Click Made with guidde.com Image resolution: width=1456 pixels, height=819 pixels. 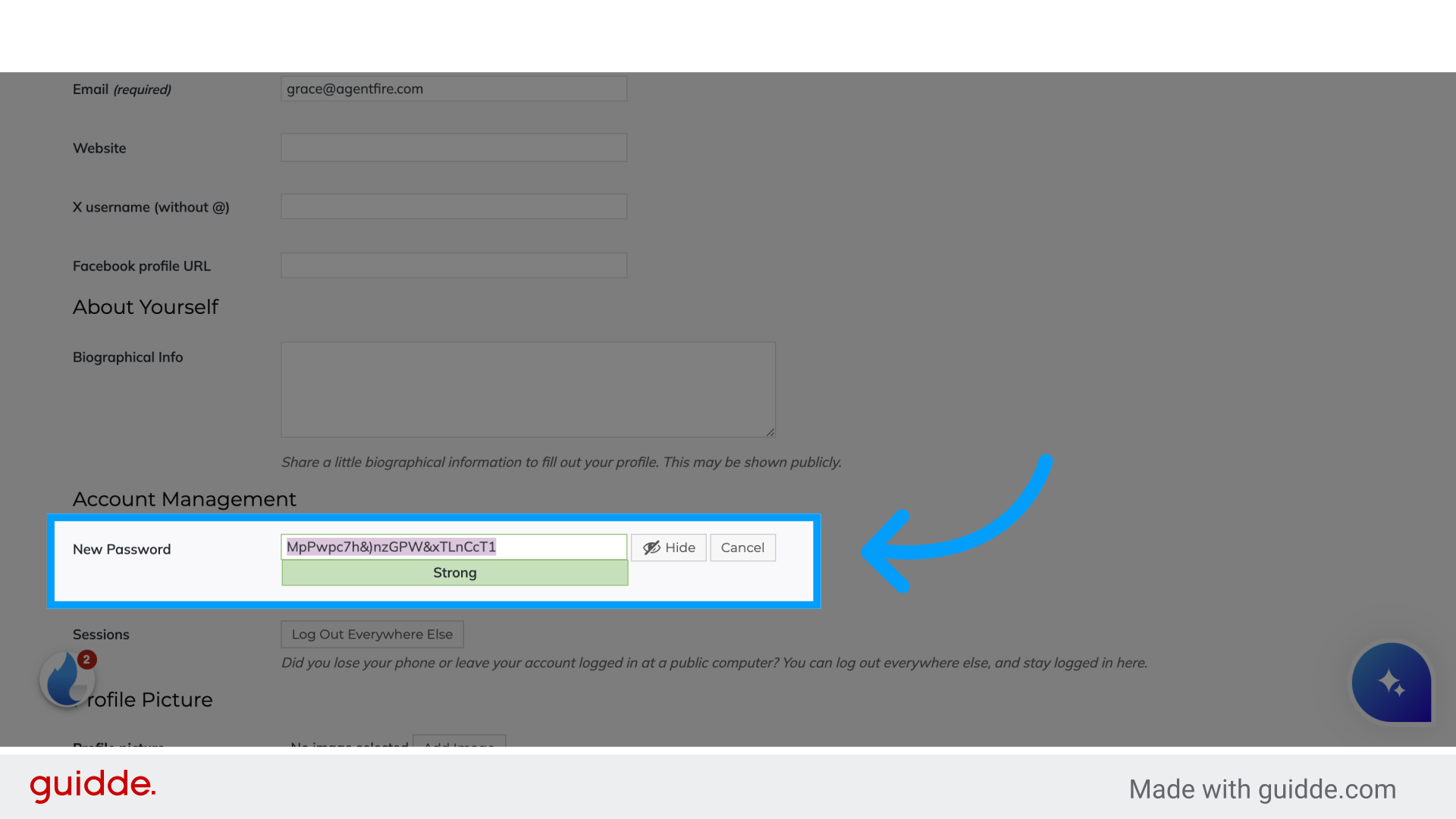(1262, 789)
